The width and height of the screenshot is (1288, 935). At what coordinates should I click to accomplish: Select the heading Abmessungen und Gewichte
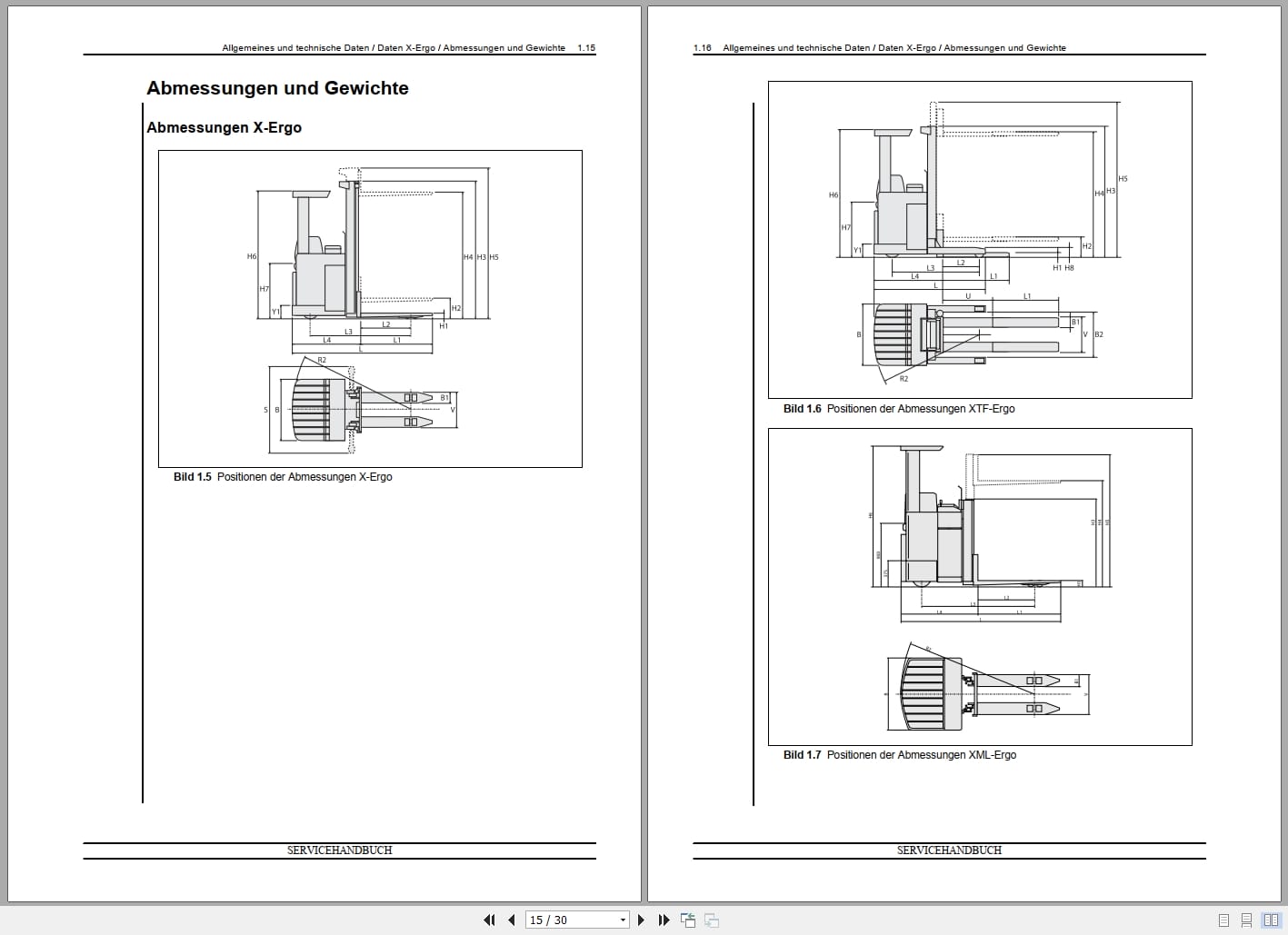click(278, 88)
